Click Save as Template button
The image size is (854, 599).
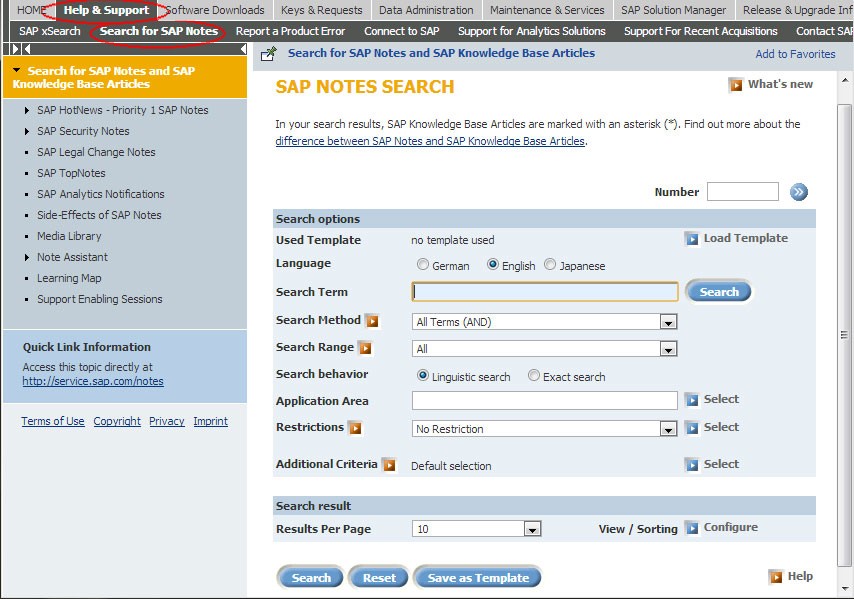478,578
